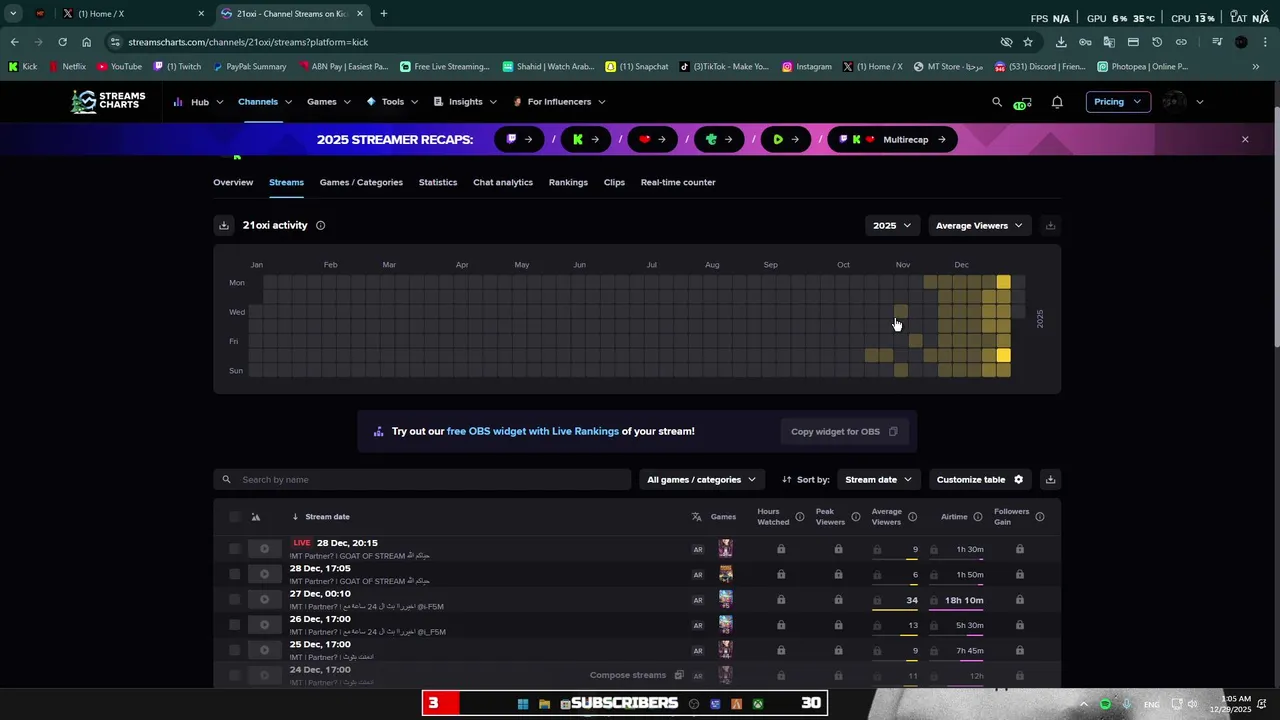1280x720 pixels.
Task: Check the 28 Dec, 17:05 stream checkbox
Action: [235, 574]
